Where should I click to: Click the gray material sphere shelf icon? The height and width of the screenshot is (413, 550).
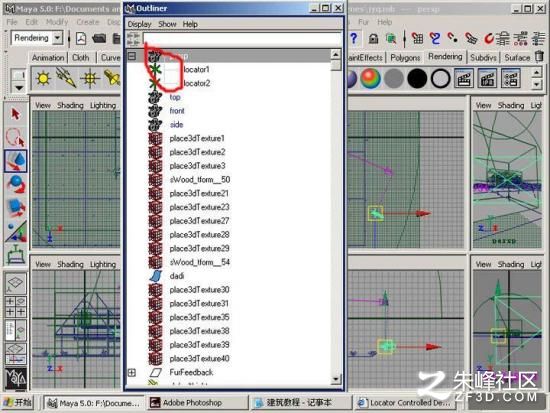click(x=394, y=78)
